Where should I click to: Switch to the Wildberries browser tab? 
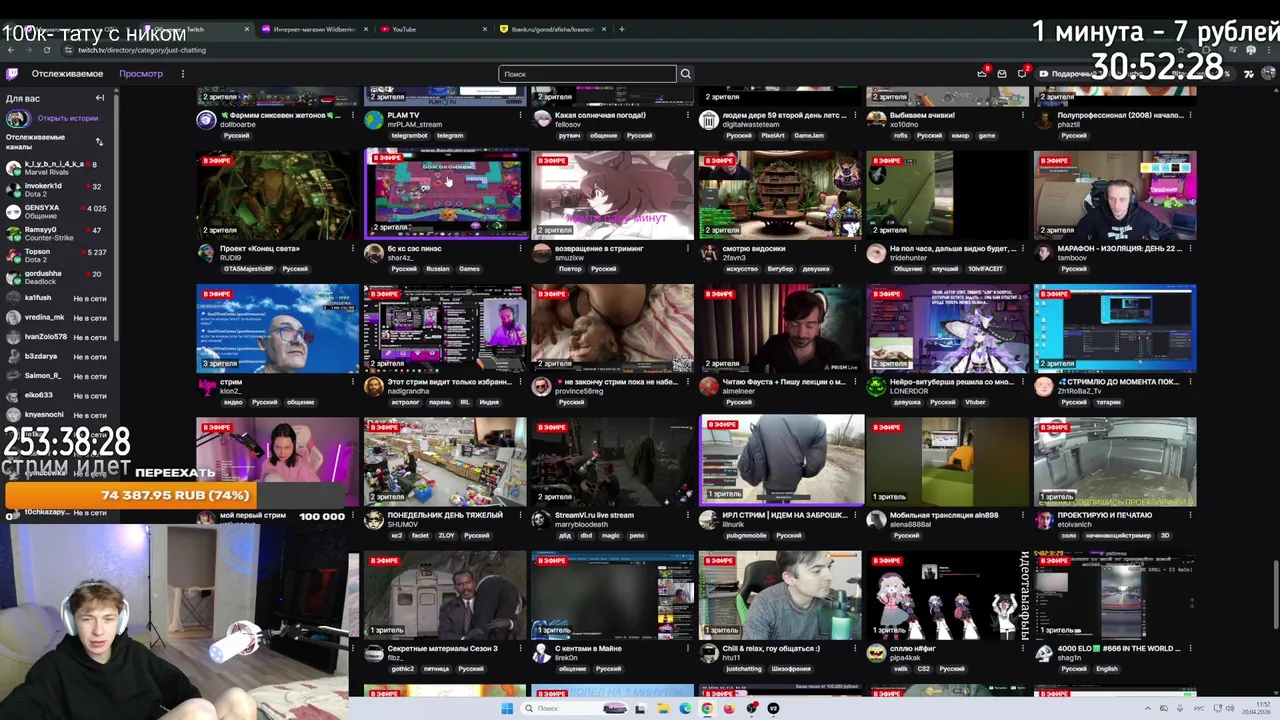[313, 29]
